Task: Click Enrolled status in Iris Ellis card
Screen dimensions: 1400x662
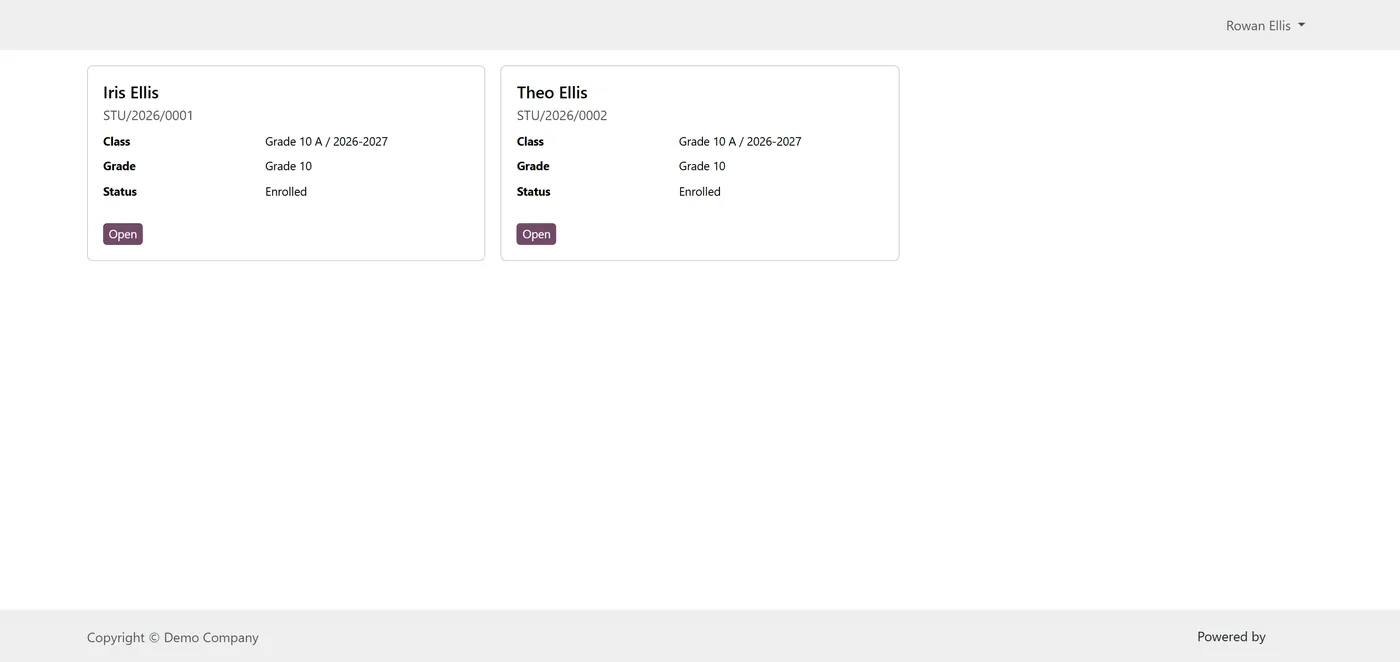Action: (x=286, y=192)
